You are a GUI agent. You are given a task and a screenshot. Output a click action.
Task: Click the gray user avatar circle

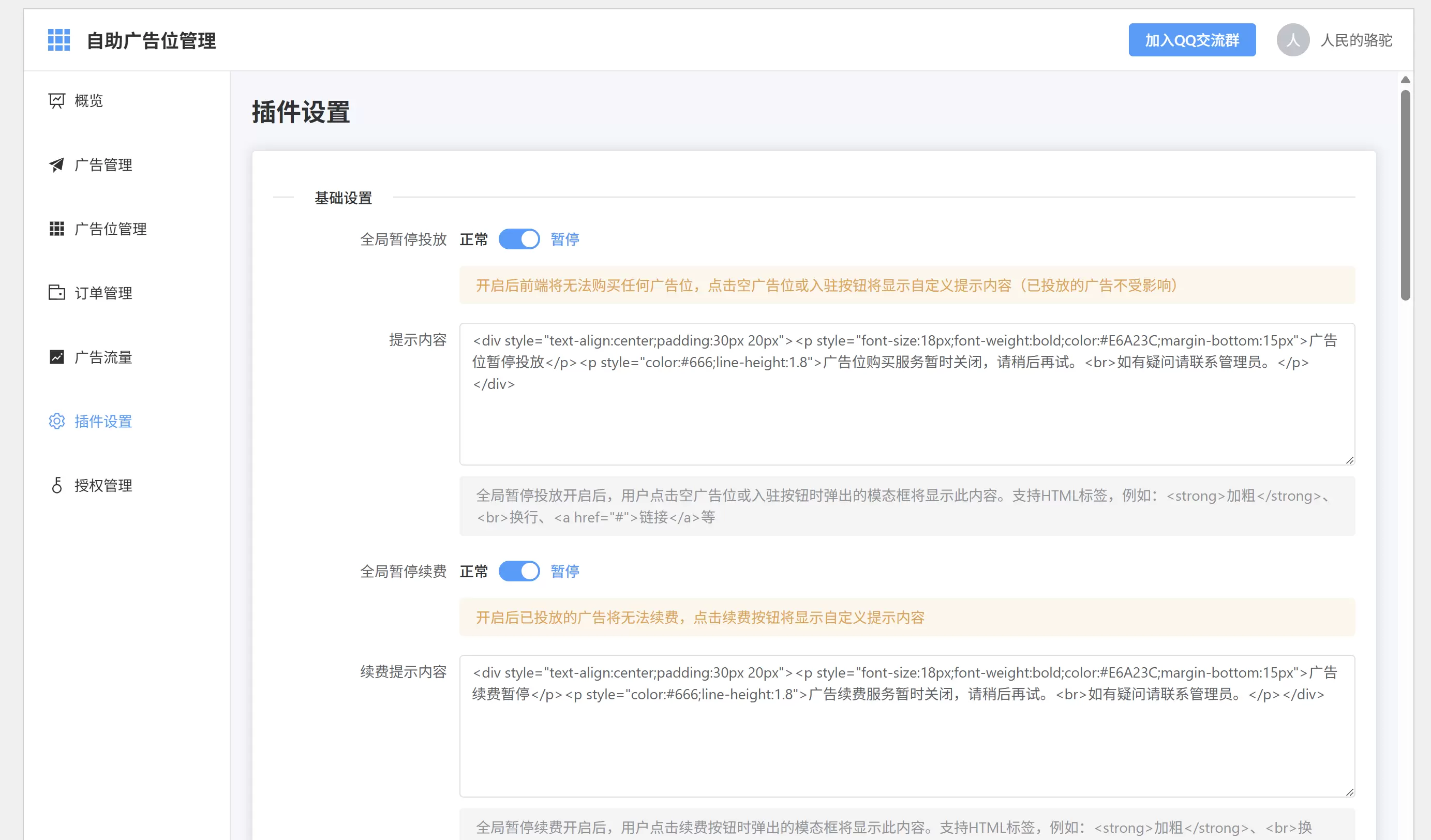pos(1293,40)
